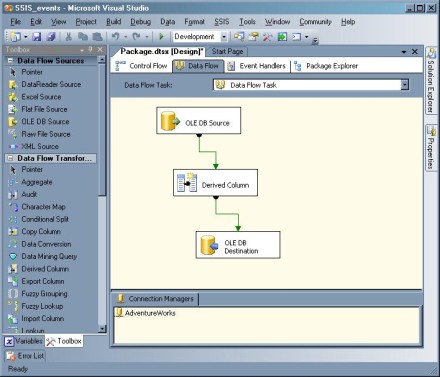Open the Format menu
Screen dimensions: 440x377
coord(194,22)
